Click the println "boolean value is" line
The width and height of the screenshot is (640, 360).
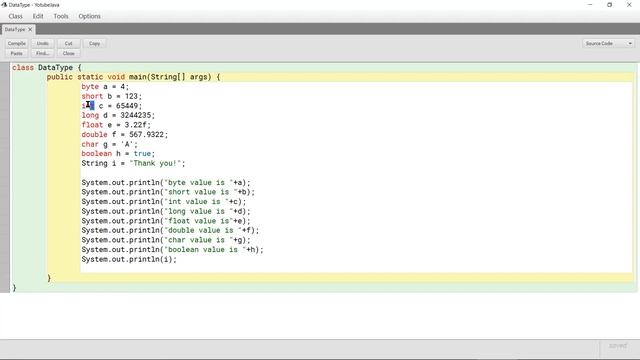[x=172, y=249]
